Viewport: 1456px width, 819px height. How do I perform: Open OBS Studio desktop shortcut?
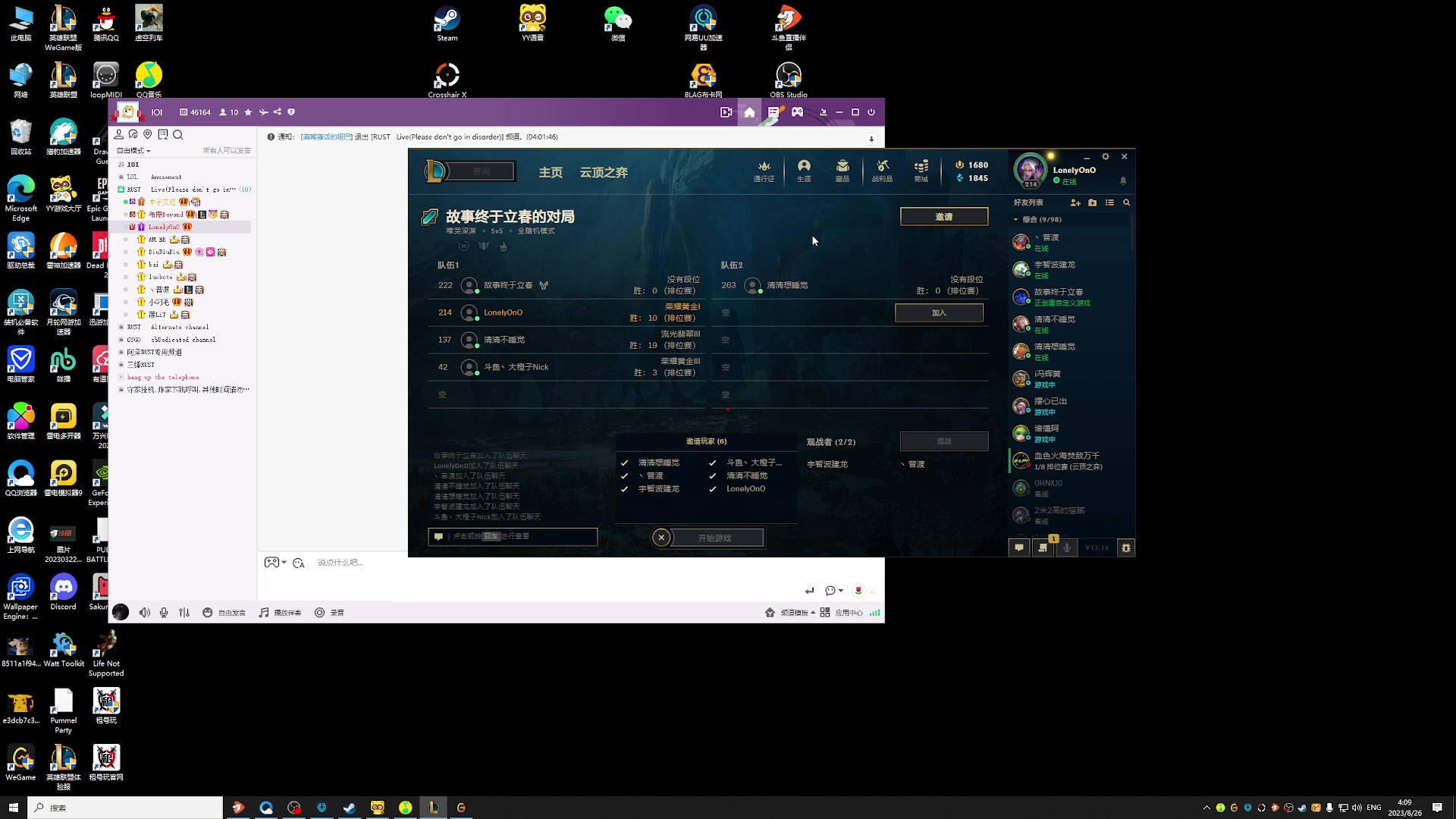(x=789, y=80)
